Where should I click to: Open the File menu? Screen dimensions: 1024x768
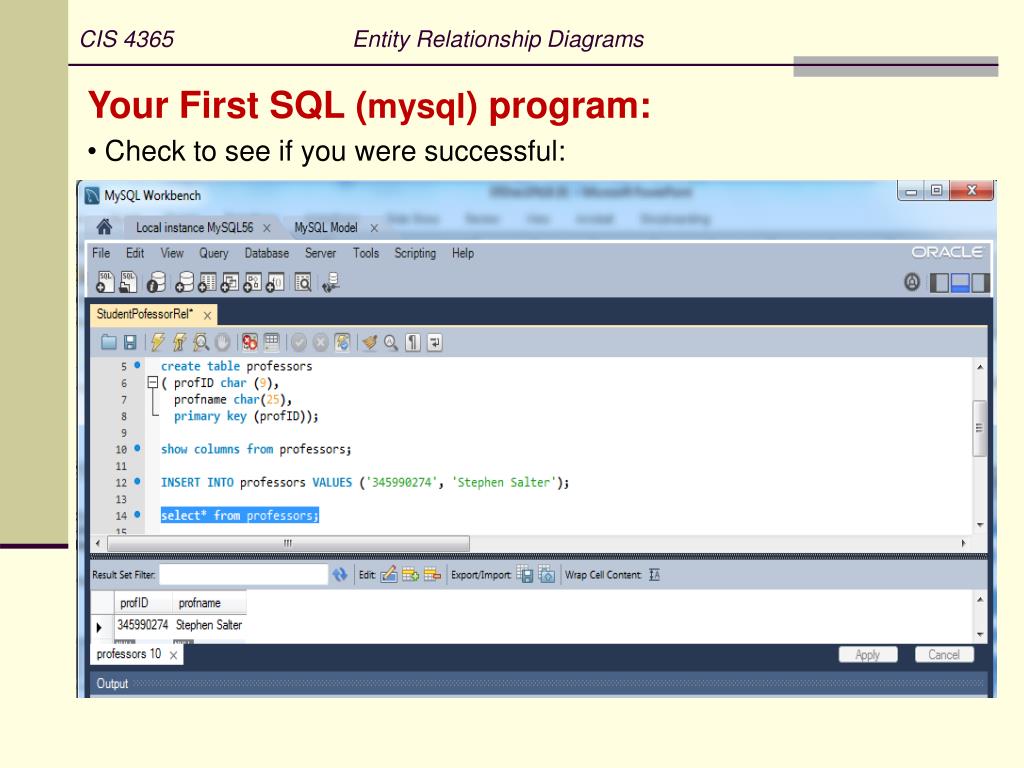tap(101, 253)
